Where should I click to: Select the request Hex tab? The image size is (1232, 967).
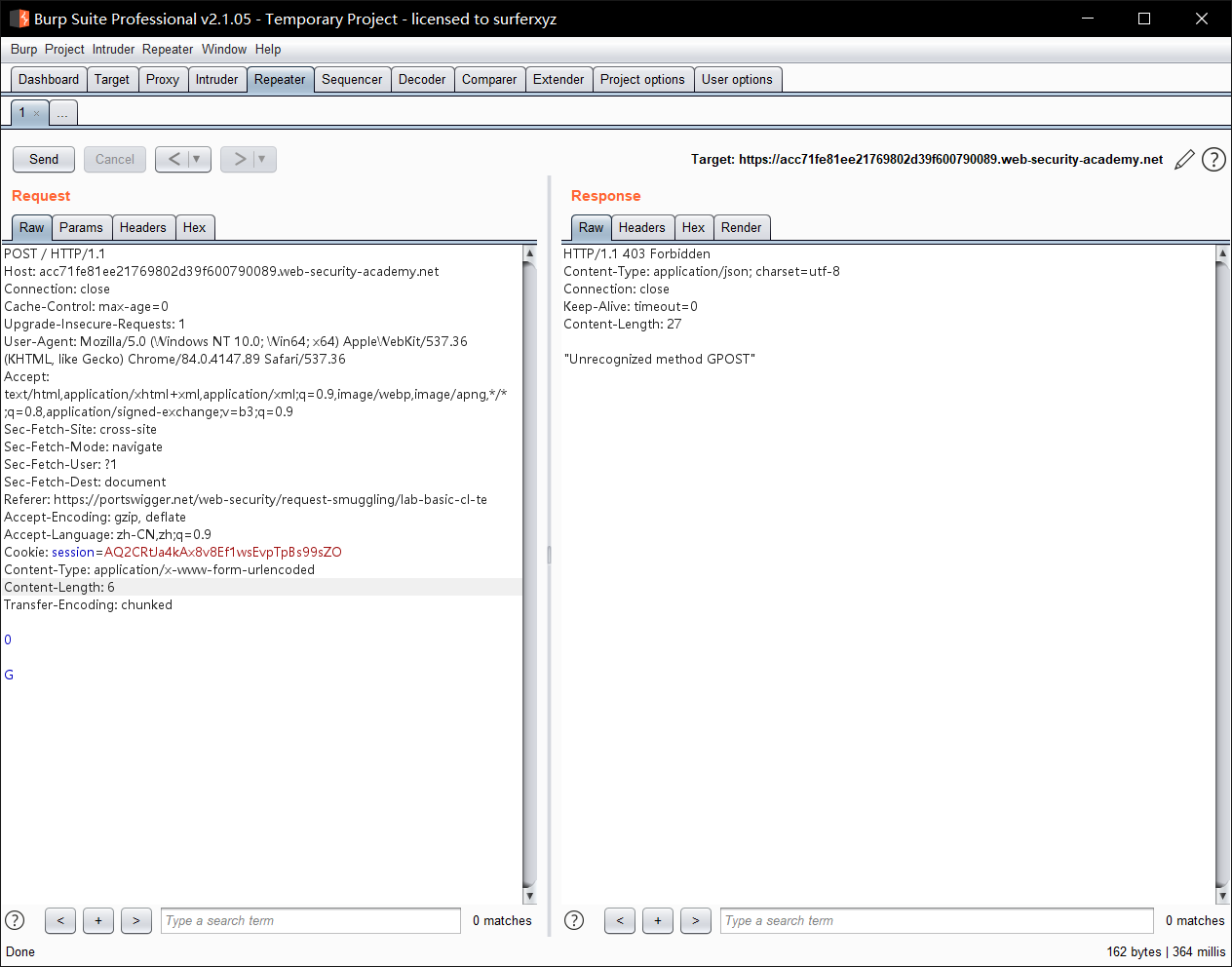195,228
